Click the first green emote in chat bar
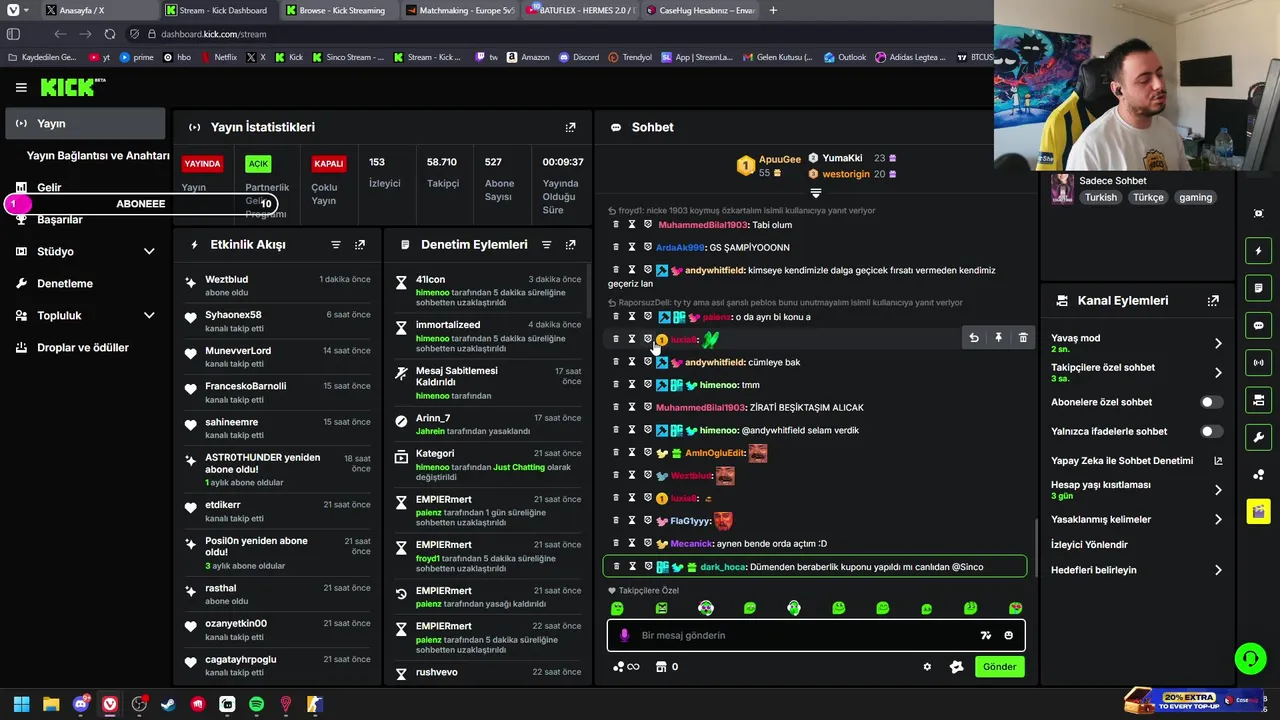This screenshot has height=720, width=1280. (x=617, y=608)
